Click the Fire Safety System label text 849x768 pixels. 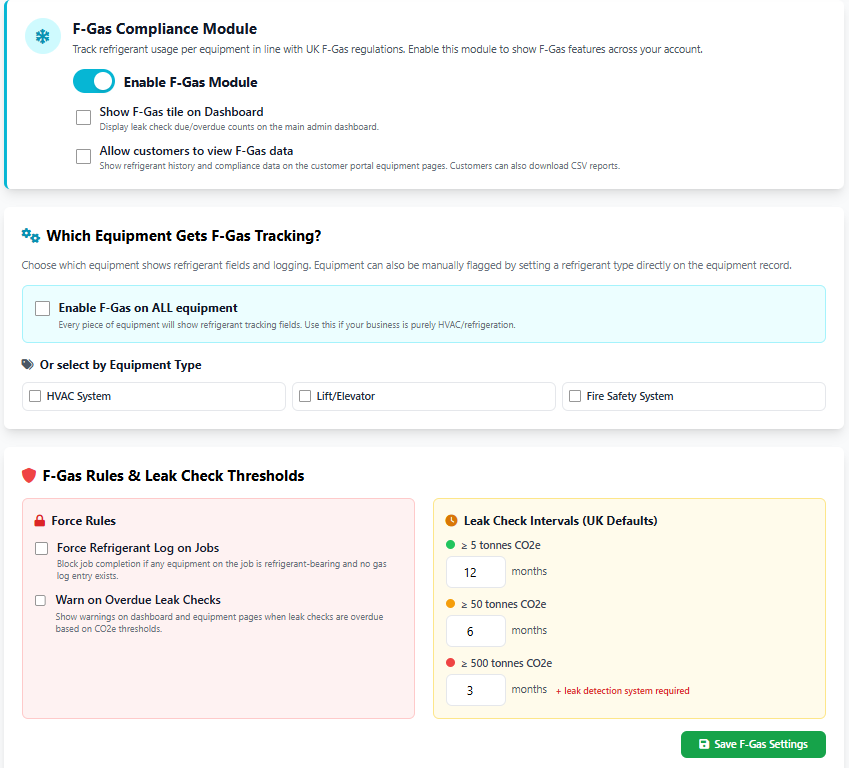point(630,396)
